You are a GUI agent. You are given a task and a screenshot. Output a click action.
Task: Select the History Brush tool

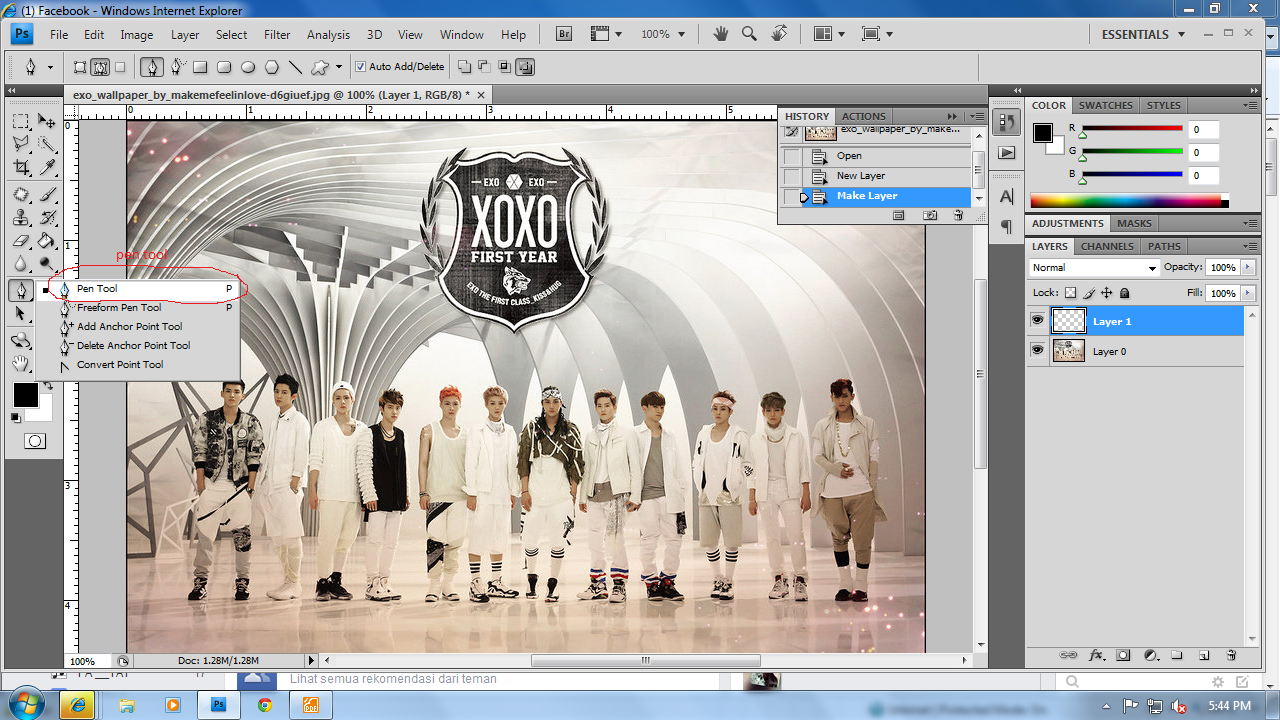coord(46,218)
